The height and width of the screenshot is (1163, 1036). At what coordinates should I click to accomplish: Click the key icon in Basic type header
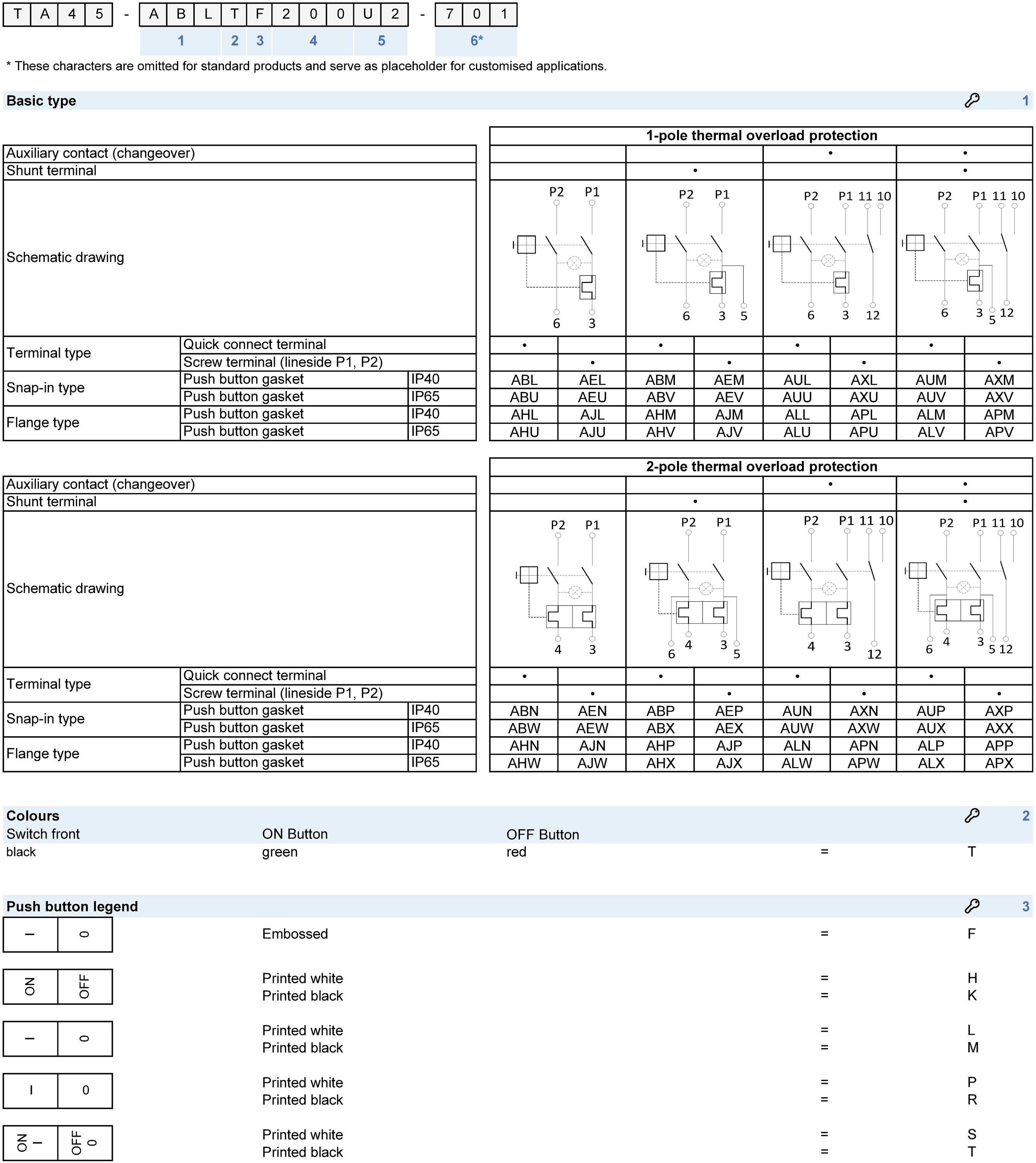tap(972, 100)
